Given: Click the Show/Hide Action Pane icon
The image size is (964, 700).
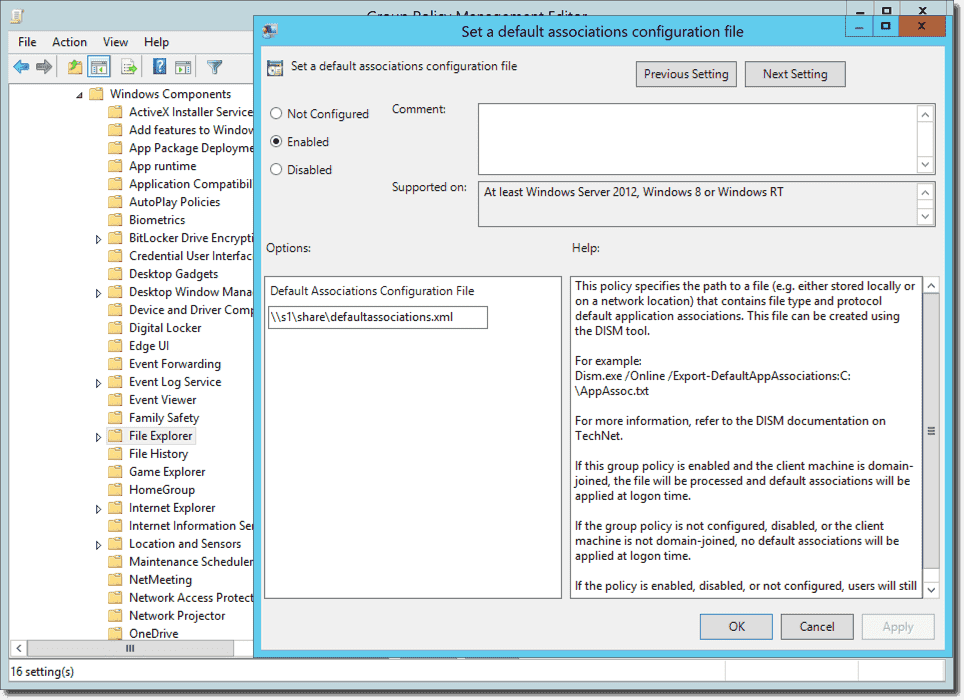Looking at the screenshot, I should pos(184,66).
